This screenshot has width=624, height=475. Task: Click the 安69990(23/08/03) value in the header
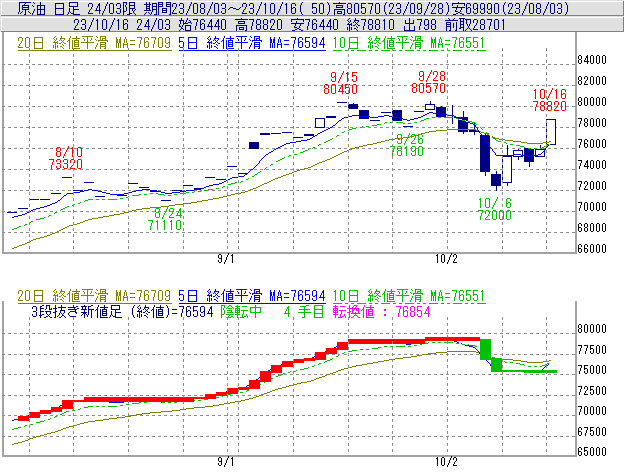(x=510, y=8)
